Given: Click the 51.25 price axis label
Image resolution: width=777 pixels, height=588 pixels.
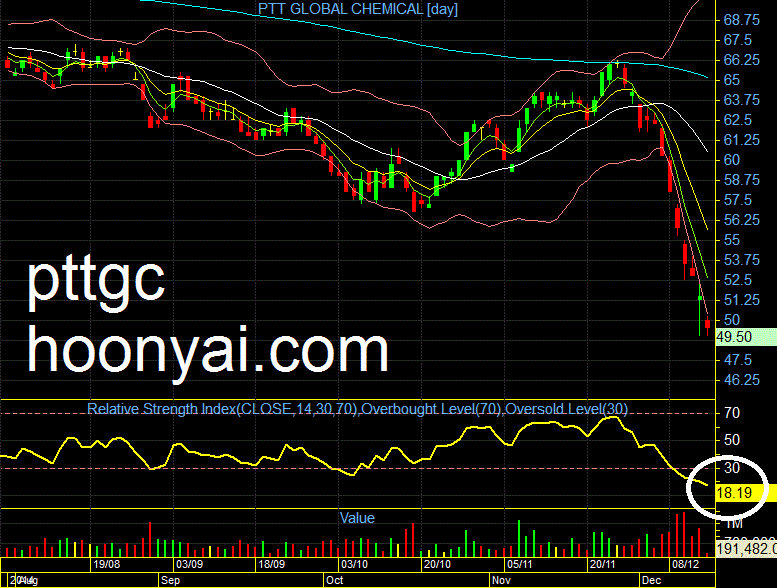Looking at the screenshot, I should [741, 300].
